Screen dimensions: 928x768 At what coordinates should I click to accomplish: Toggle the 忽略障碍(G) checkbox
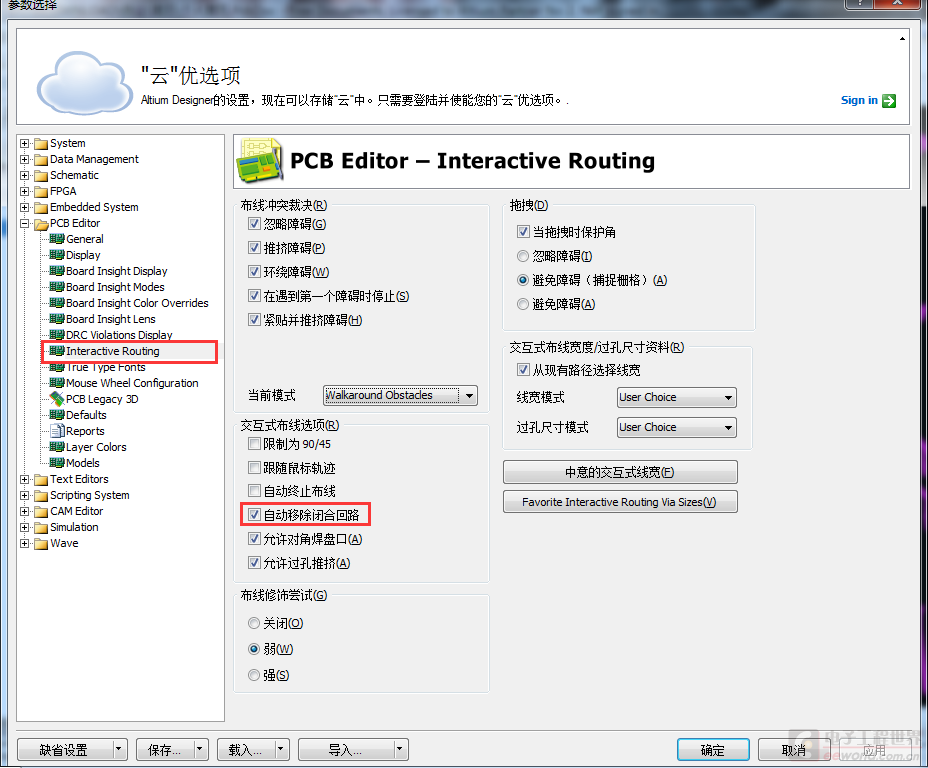tap(254, 224)
